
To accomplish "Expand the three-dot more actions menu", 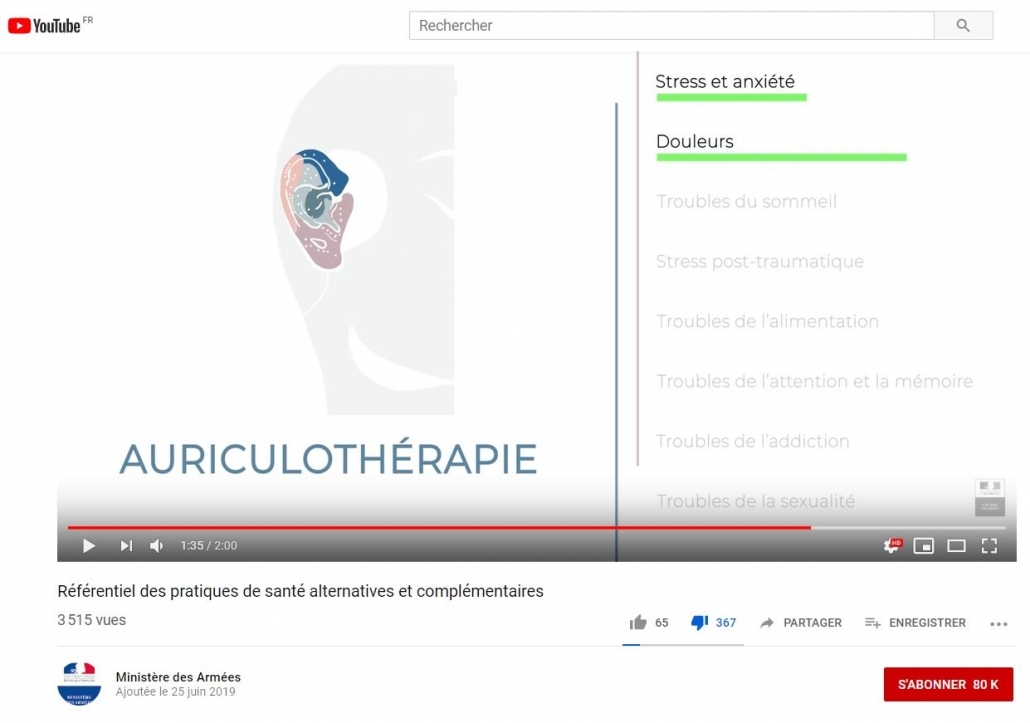I will pos(998,624).
